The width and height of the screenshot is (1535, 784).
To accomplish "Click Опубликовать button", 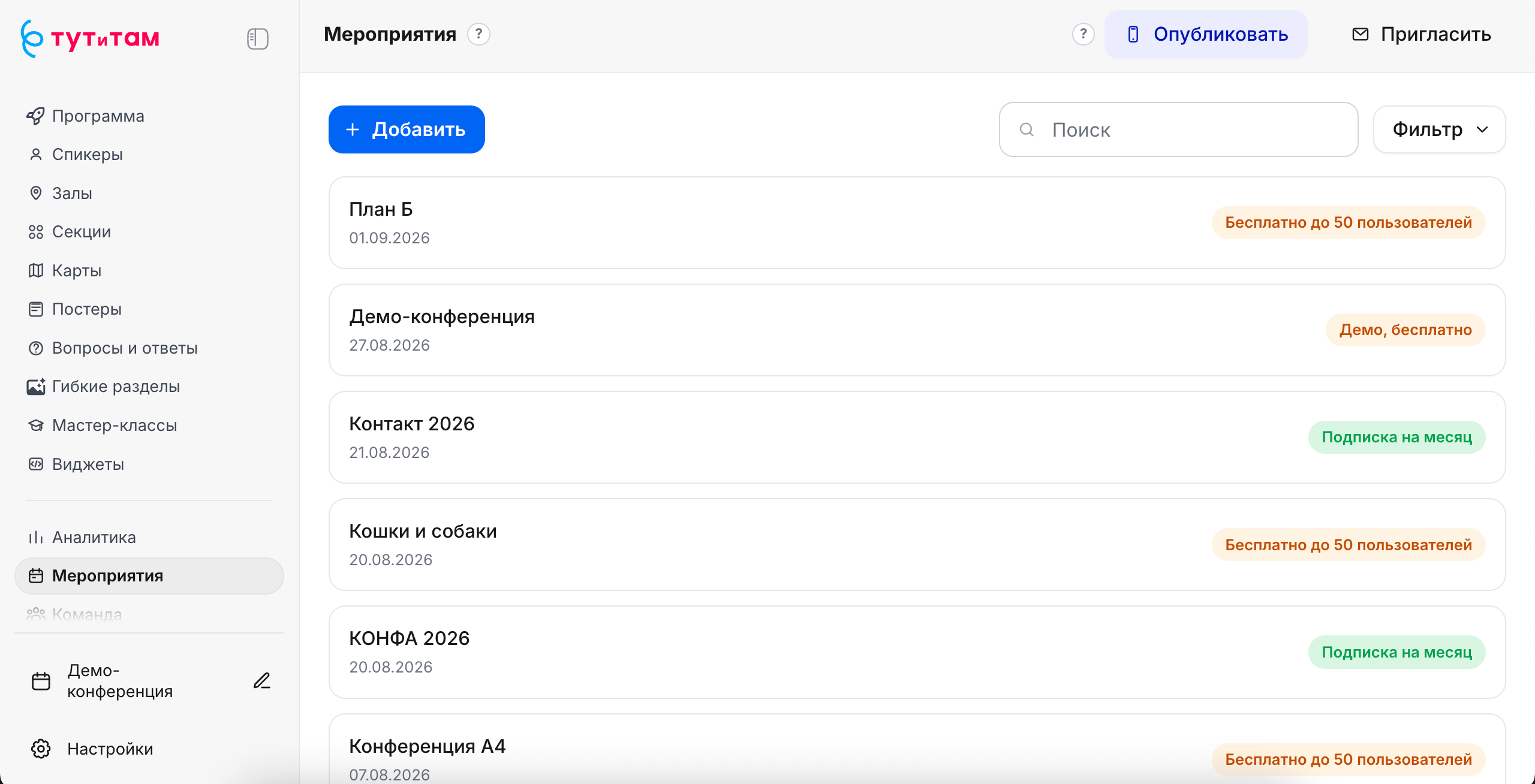I will (x=1206, y=34).
